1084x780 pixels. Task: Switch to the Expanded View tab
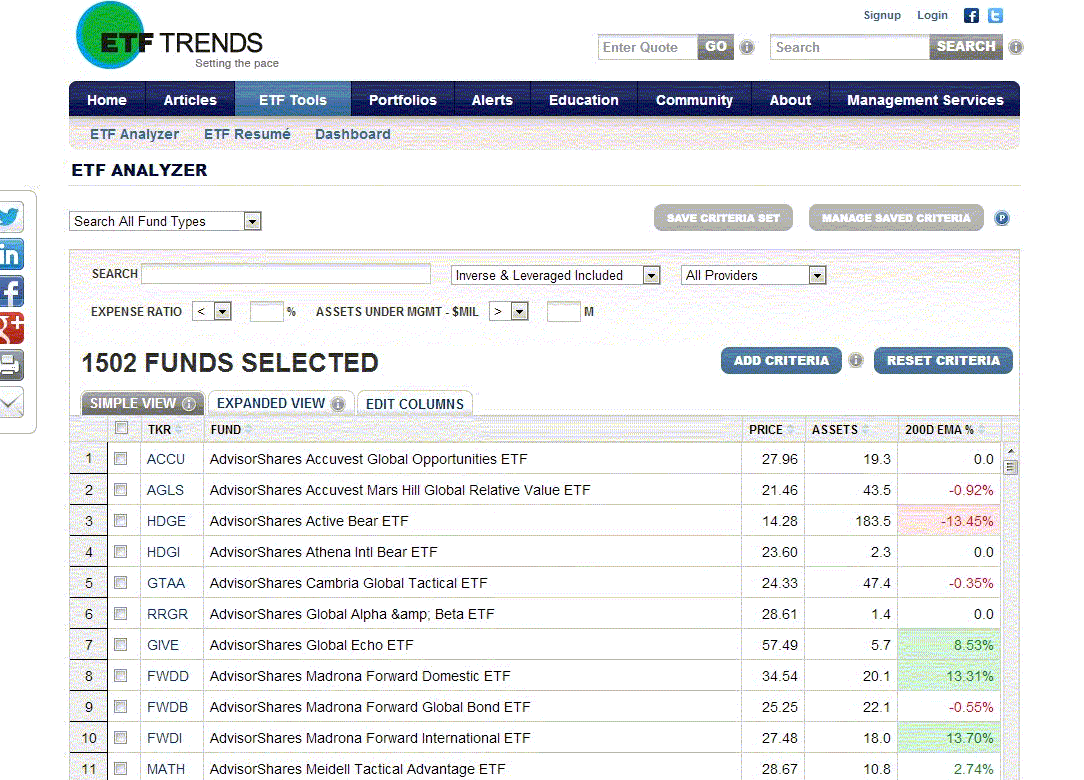point(281,404)
